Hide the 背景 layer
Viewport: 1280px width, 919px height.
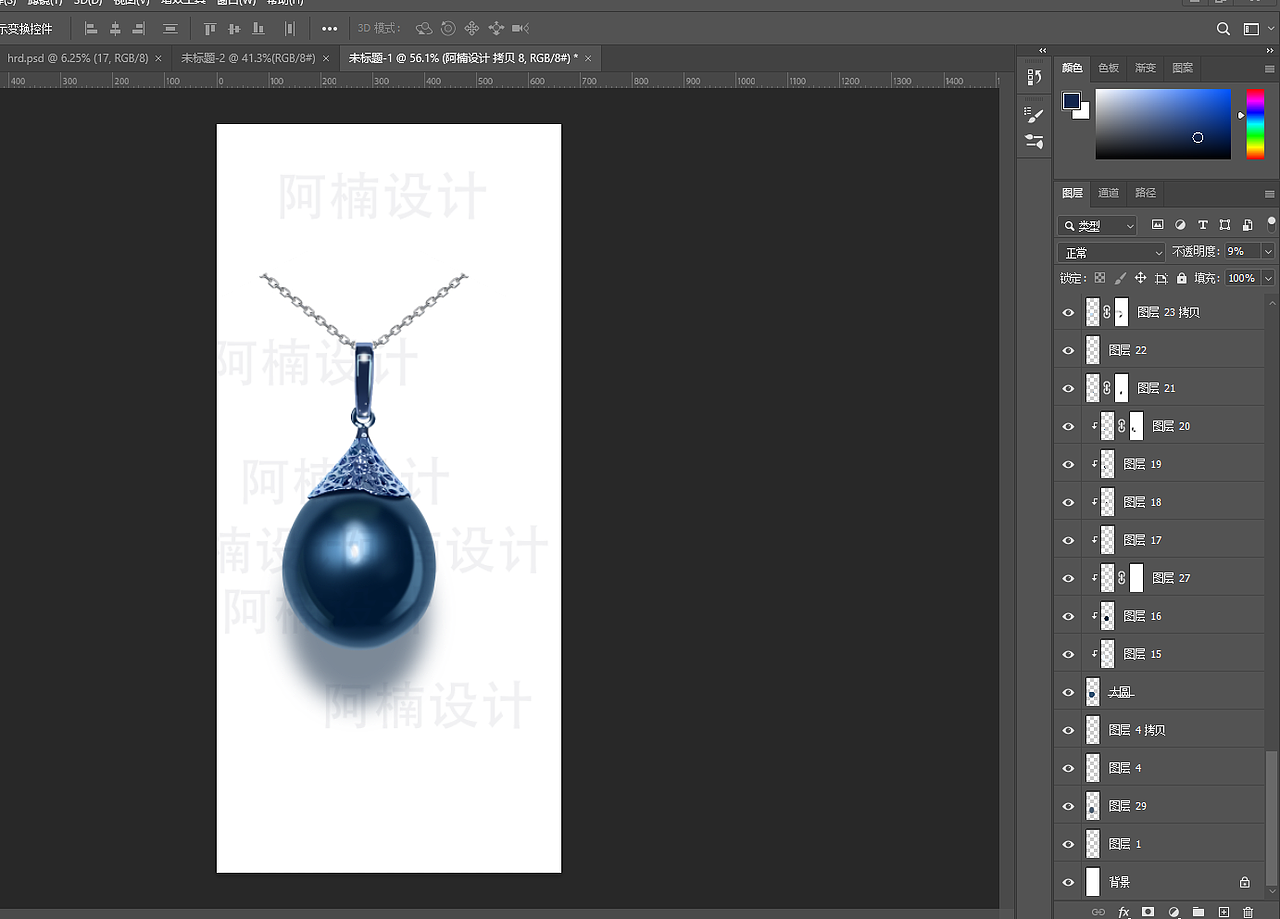point(1068,882)
